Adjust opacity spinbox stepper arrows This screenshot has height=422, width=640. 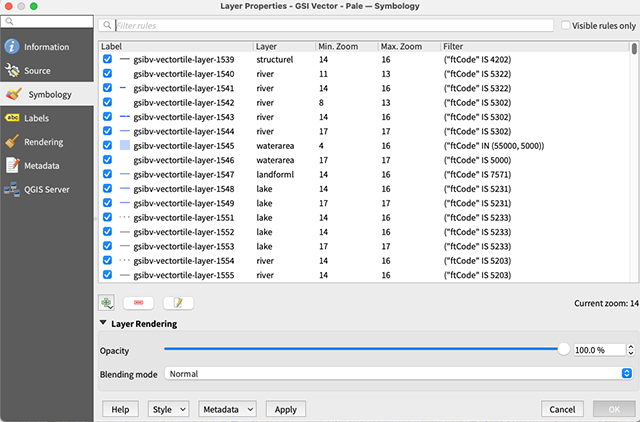coord(631,350)
